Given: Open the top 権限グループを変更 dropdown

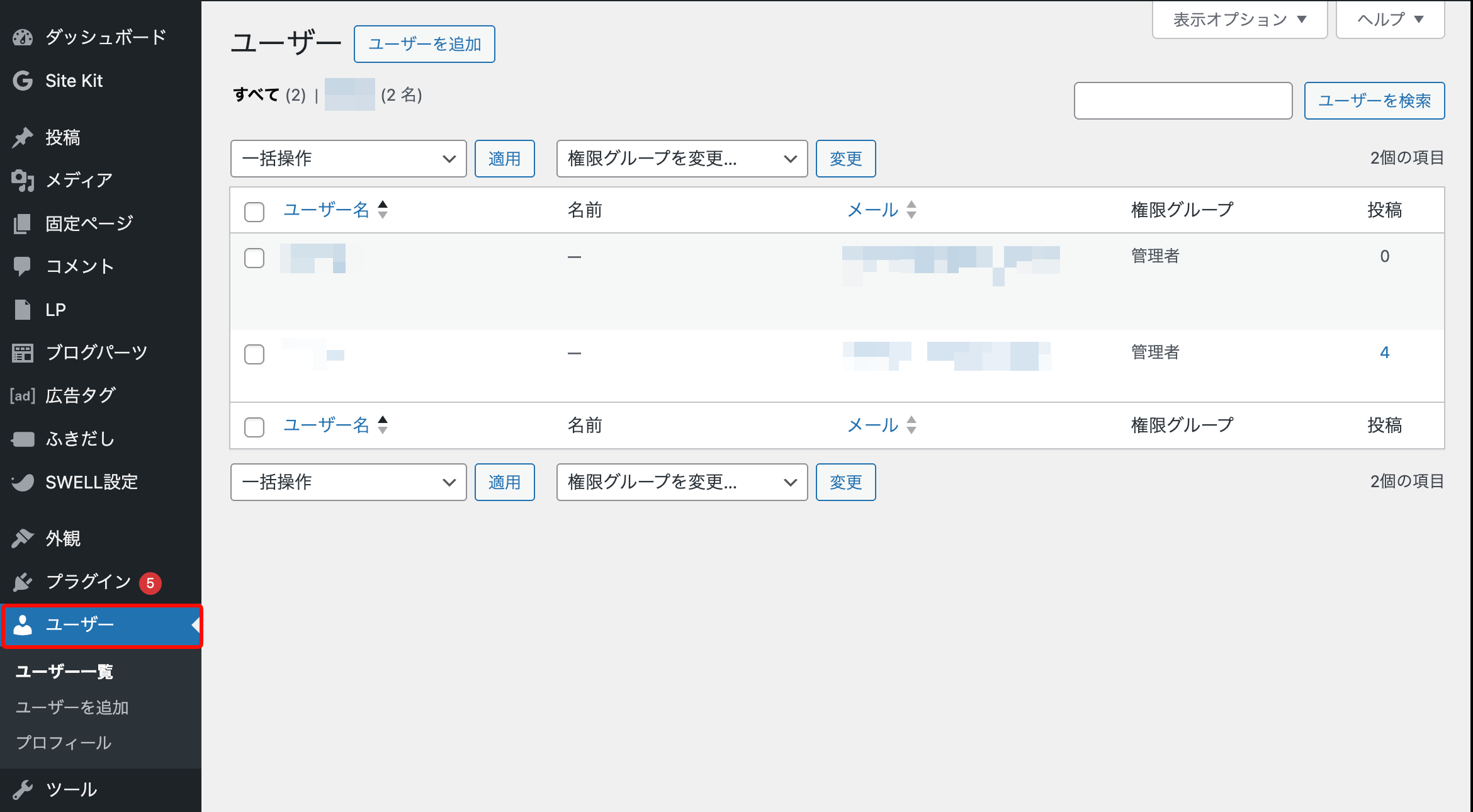Looking at the screenshot, I should 682,159.
